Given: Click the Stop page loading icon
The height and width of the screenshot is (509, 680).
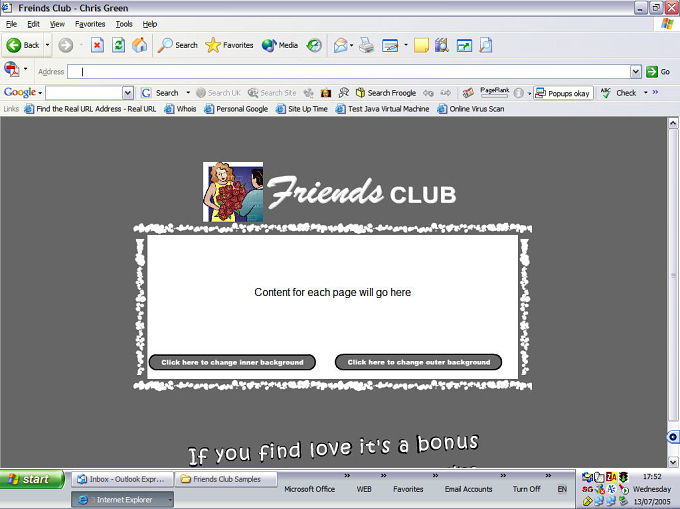Looking at the screenshot, I should pyautogui.click(x=97, y=45).
